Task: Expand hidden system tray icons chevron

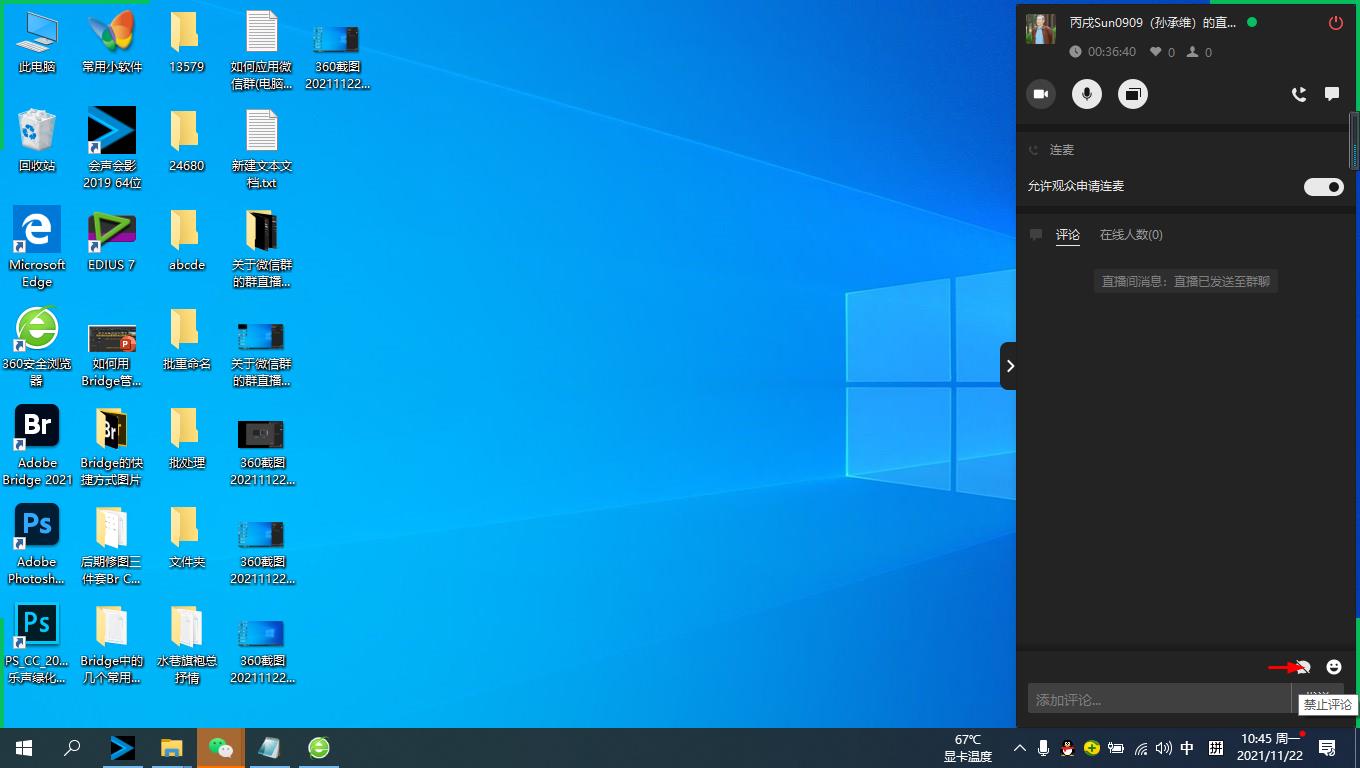Action: click(1020, 748)
